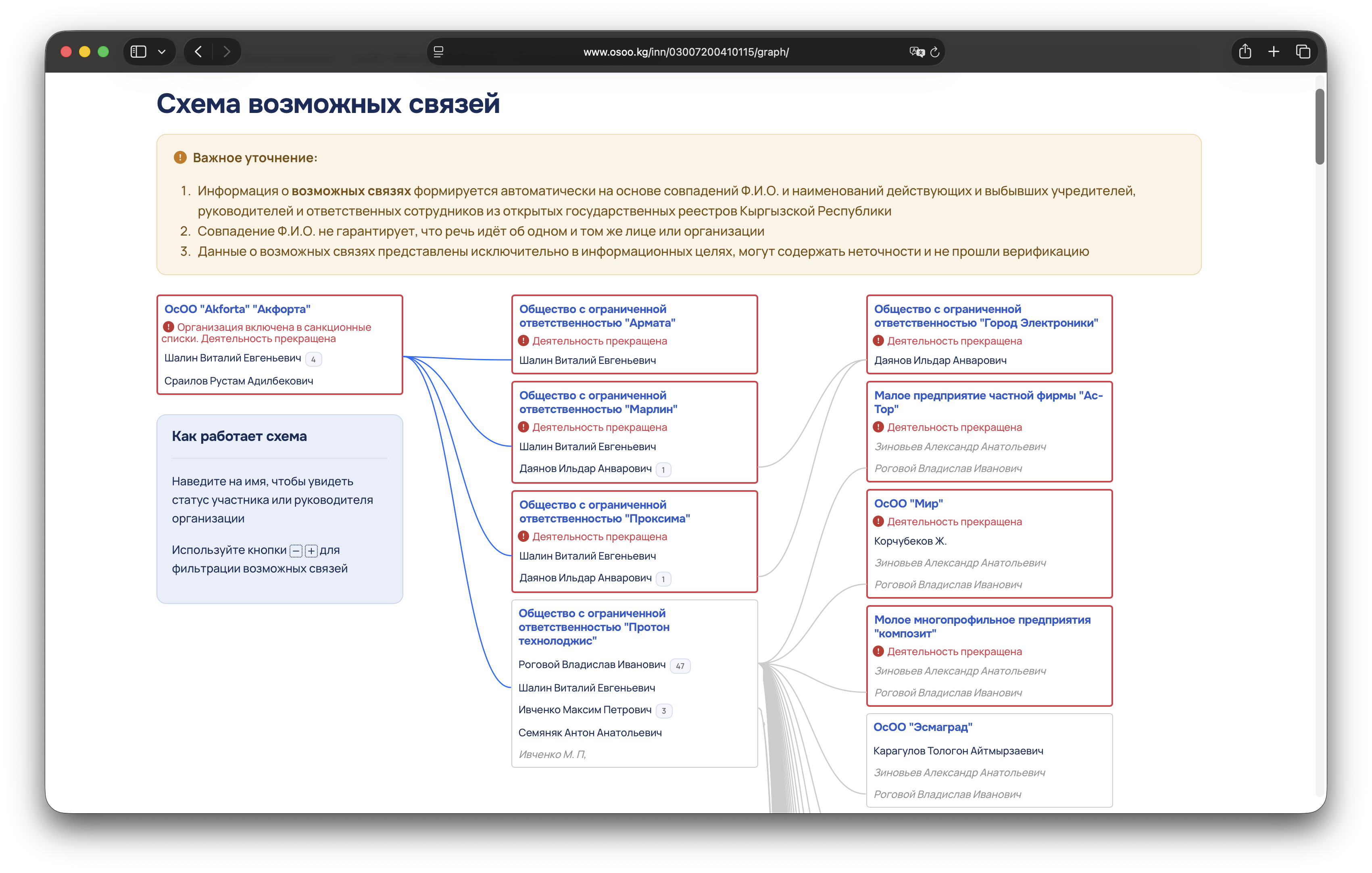Click the plus filter icon in help panel
The image size is (1372, 873).
(311, 551)
